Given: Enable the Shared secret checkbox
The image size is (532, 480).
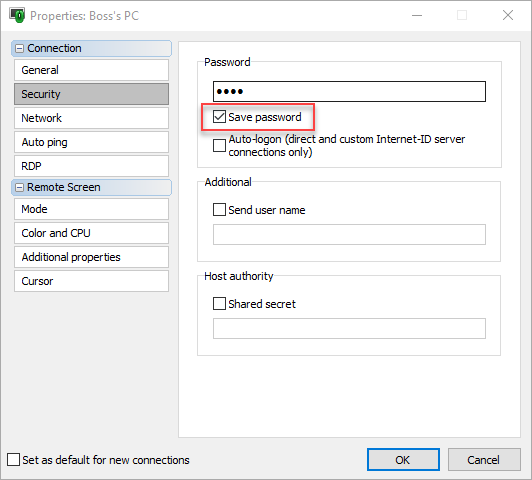Looking at the screenshot, I should tap(219, 304).
